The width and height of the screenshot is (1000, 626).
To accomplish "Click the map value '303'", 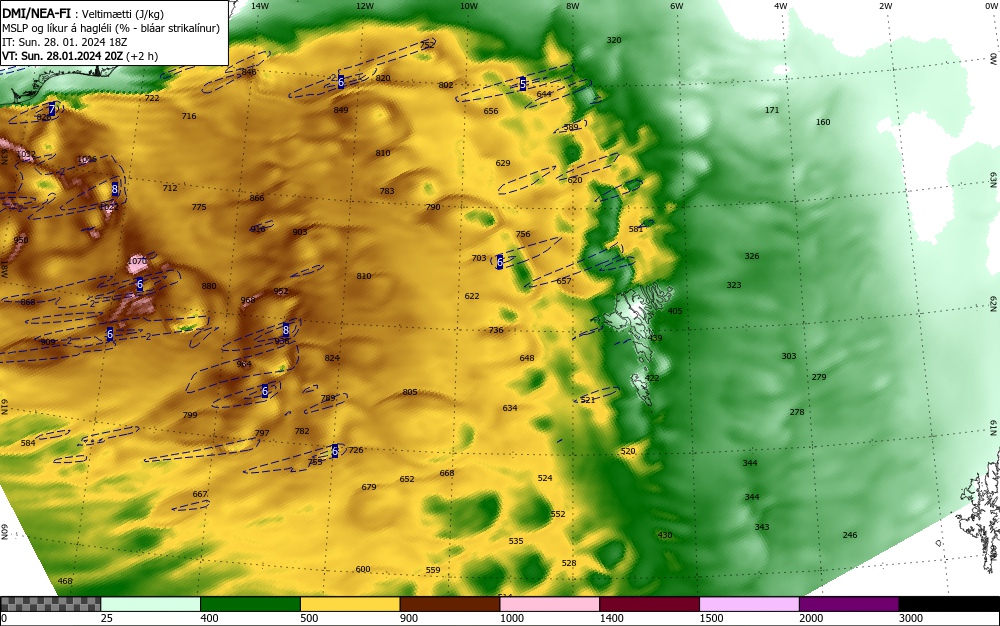I will [789, 356].
